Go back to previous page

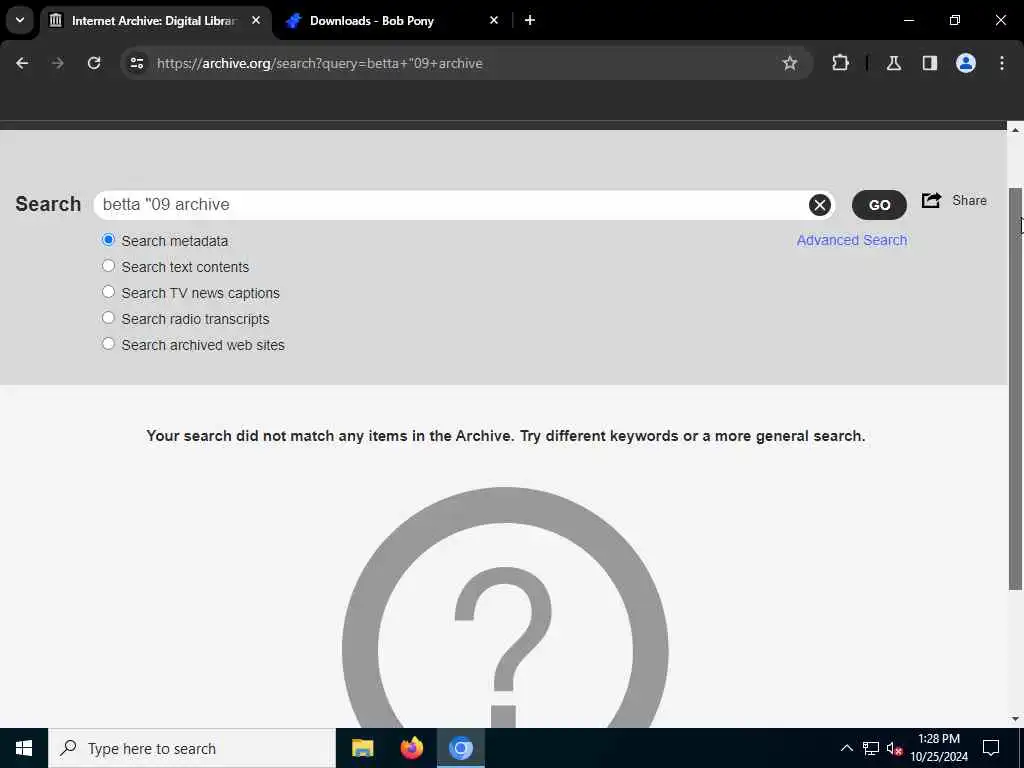[22, 63]
